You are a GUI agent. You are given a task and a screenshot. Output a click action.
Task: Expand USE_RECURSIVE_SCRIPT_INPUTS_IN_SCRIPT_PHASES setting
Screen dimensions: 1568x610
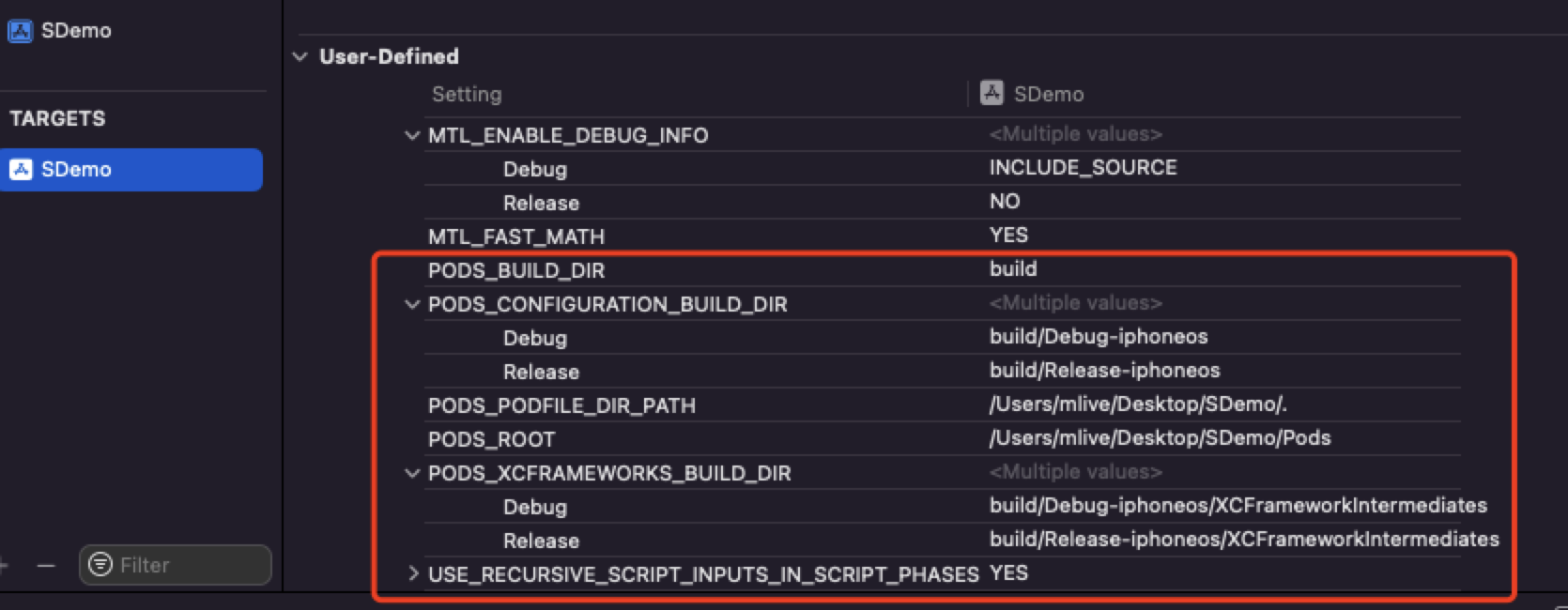(x=413, y=573)
